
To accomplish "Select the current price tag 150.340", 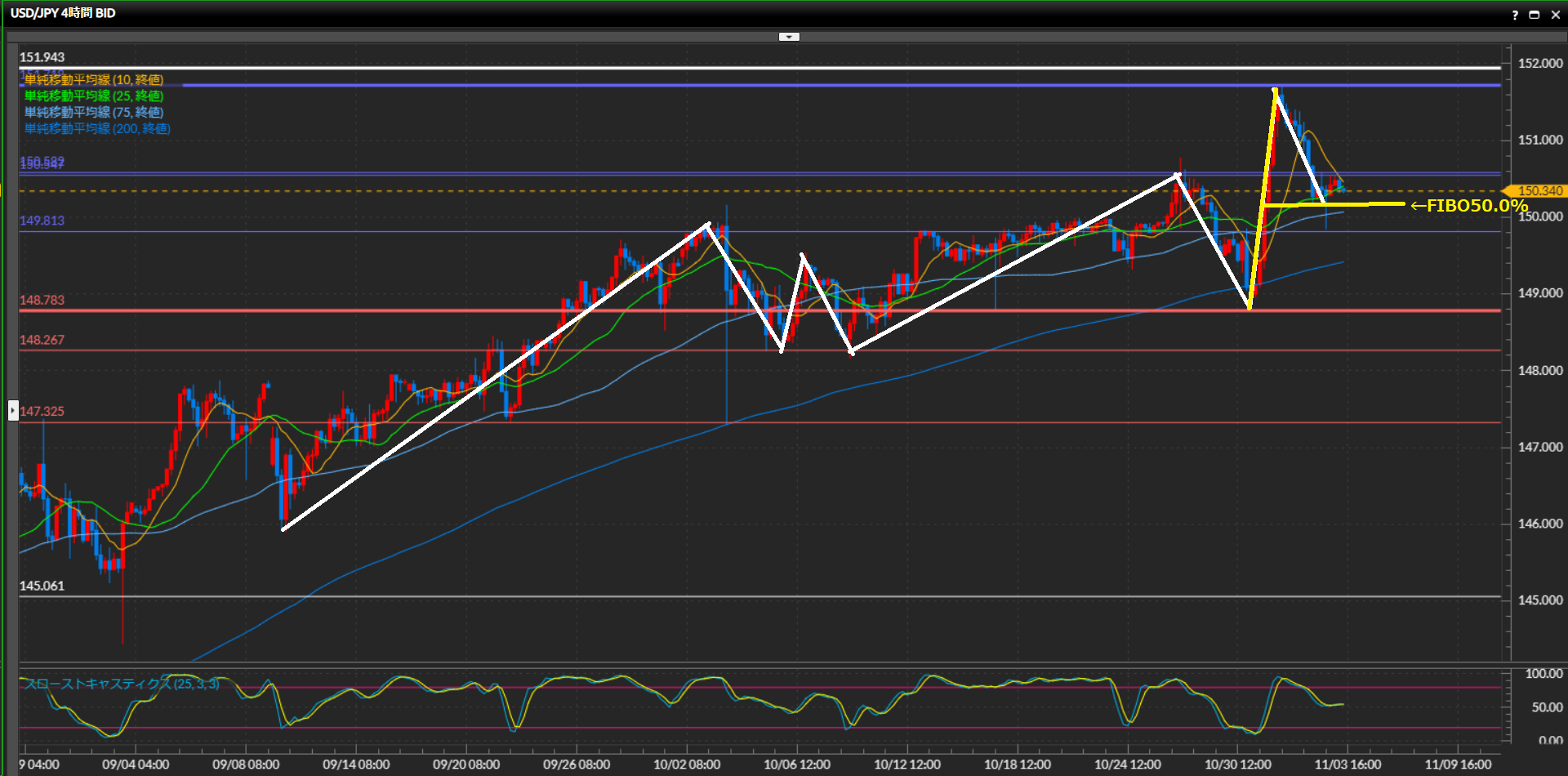I will 1539,191.
